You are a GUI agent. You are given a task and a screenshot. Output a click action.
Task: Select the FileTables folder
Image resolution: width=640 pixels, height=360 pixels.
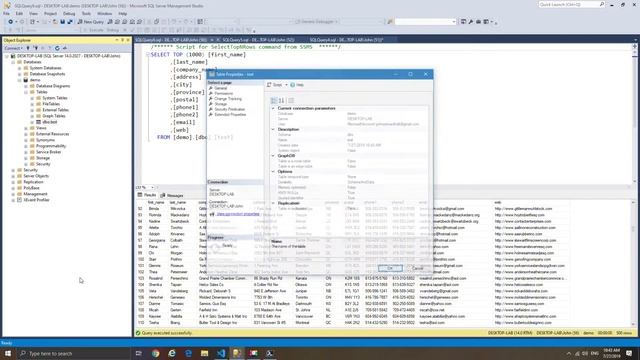pos(51,104)
